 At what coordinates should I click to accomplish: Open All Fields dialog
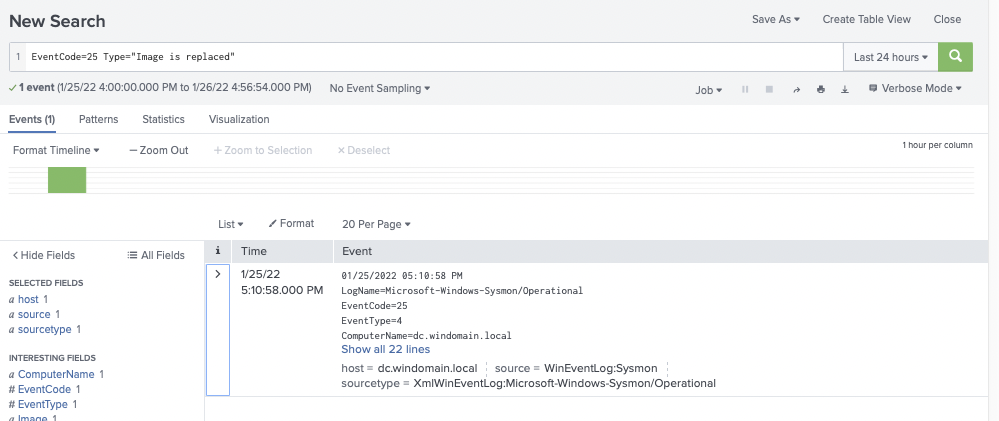[x=156, y=255]
